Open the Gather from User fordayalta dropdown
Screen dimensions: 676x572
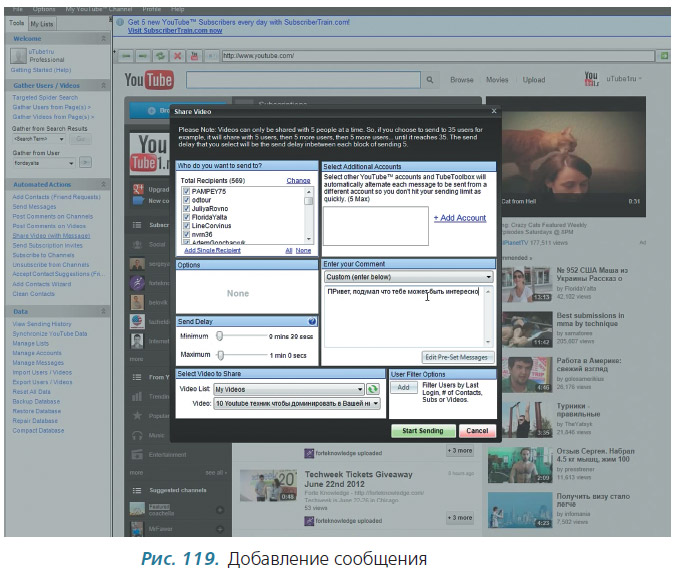(x=44, y=163)
